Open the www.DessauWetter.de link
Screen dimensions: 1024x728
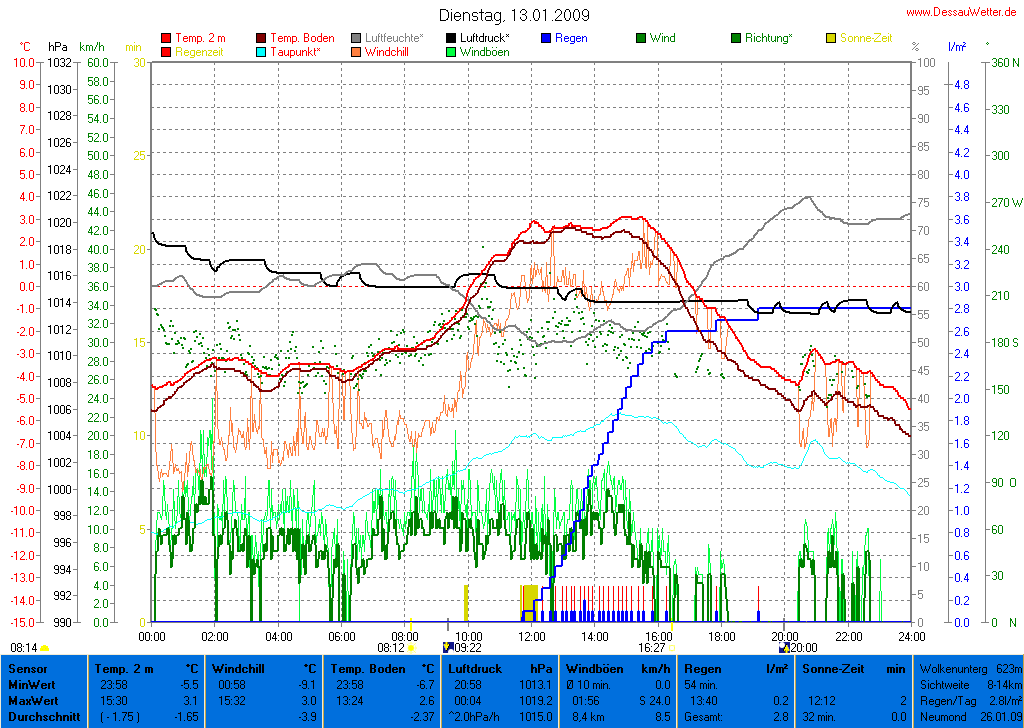(963, 12)
